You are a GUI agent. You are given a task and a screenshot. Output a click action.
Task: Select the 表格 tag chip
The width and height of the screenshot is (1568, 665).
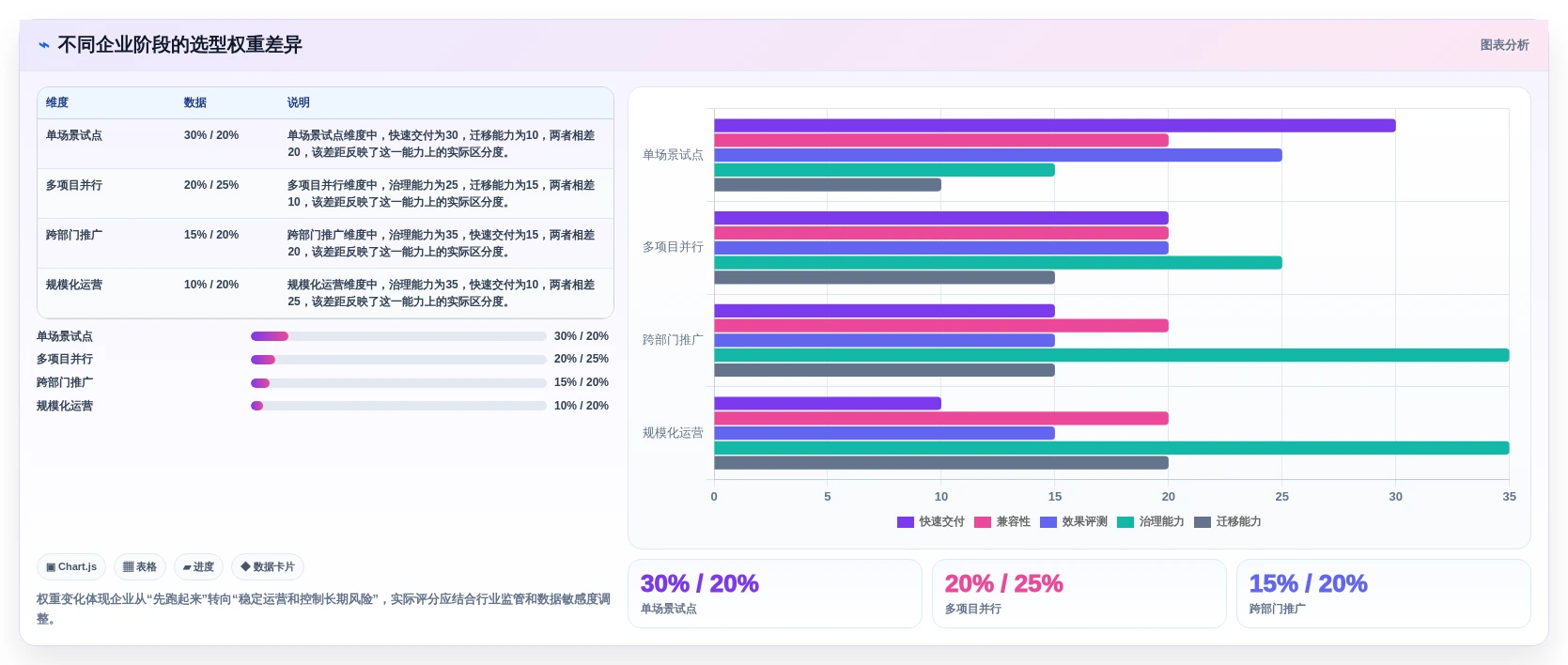[140, 566]
